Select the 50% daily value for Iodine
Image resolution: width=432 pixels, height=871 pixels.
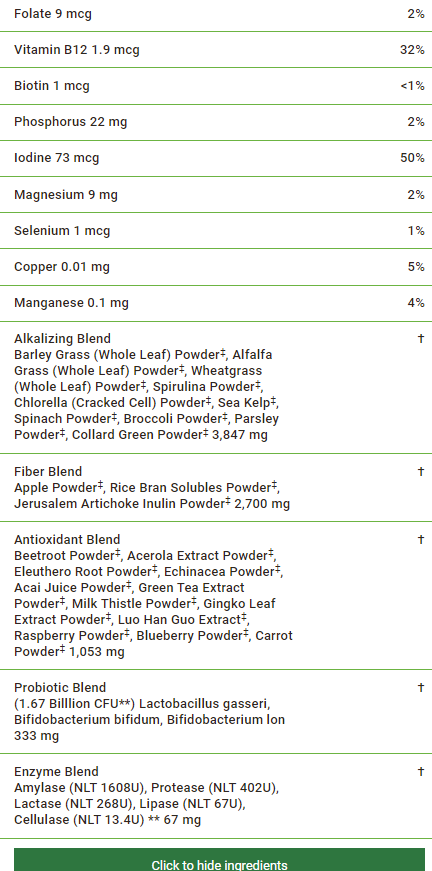(412, 158)
